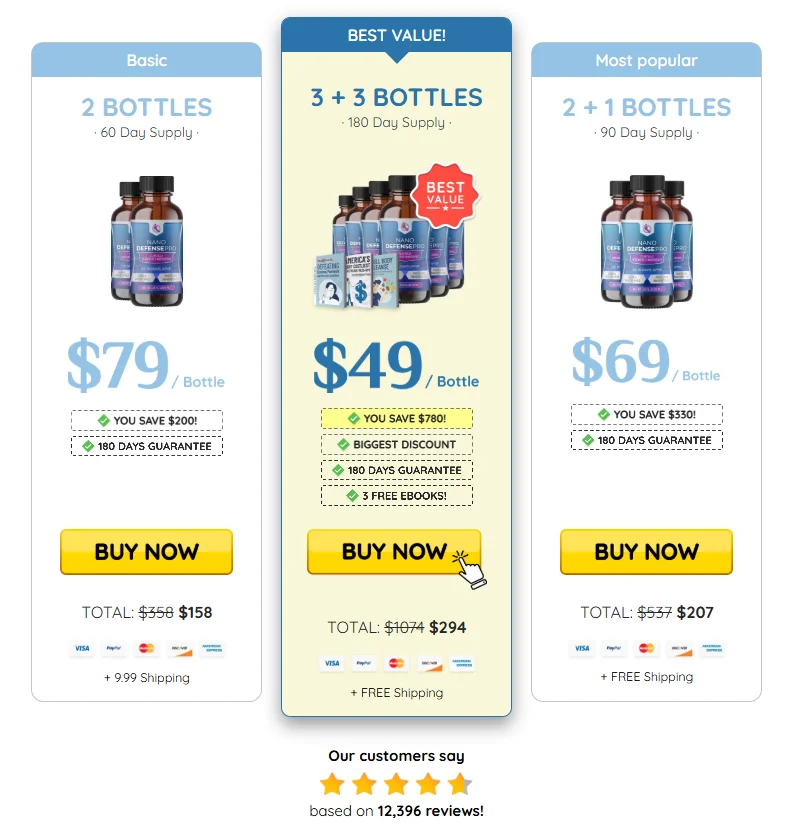
Task: Click the Biggest Discount badge
Action: pos(397,444)
